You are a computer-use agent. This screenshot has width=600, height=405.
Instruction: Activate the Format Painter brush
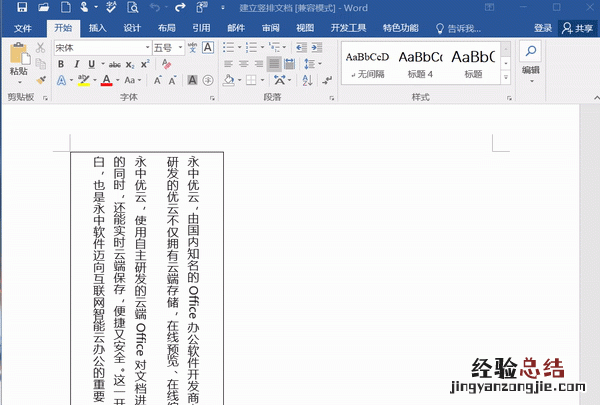(41, 80)
